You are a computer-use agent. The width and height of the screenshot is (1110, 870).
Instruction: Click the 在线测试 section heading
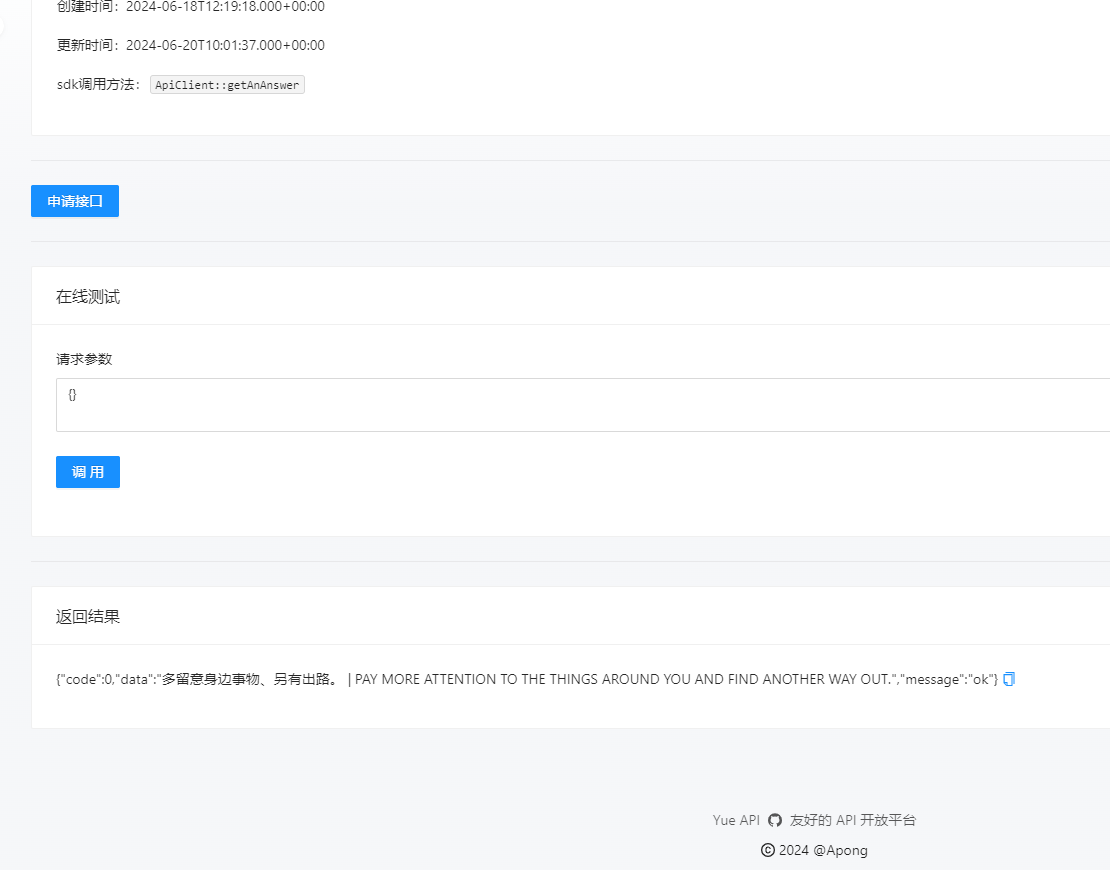[88, 296]
